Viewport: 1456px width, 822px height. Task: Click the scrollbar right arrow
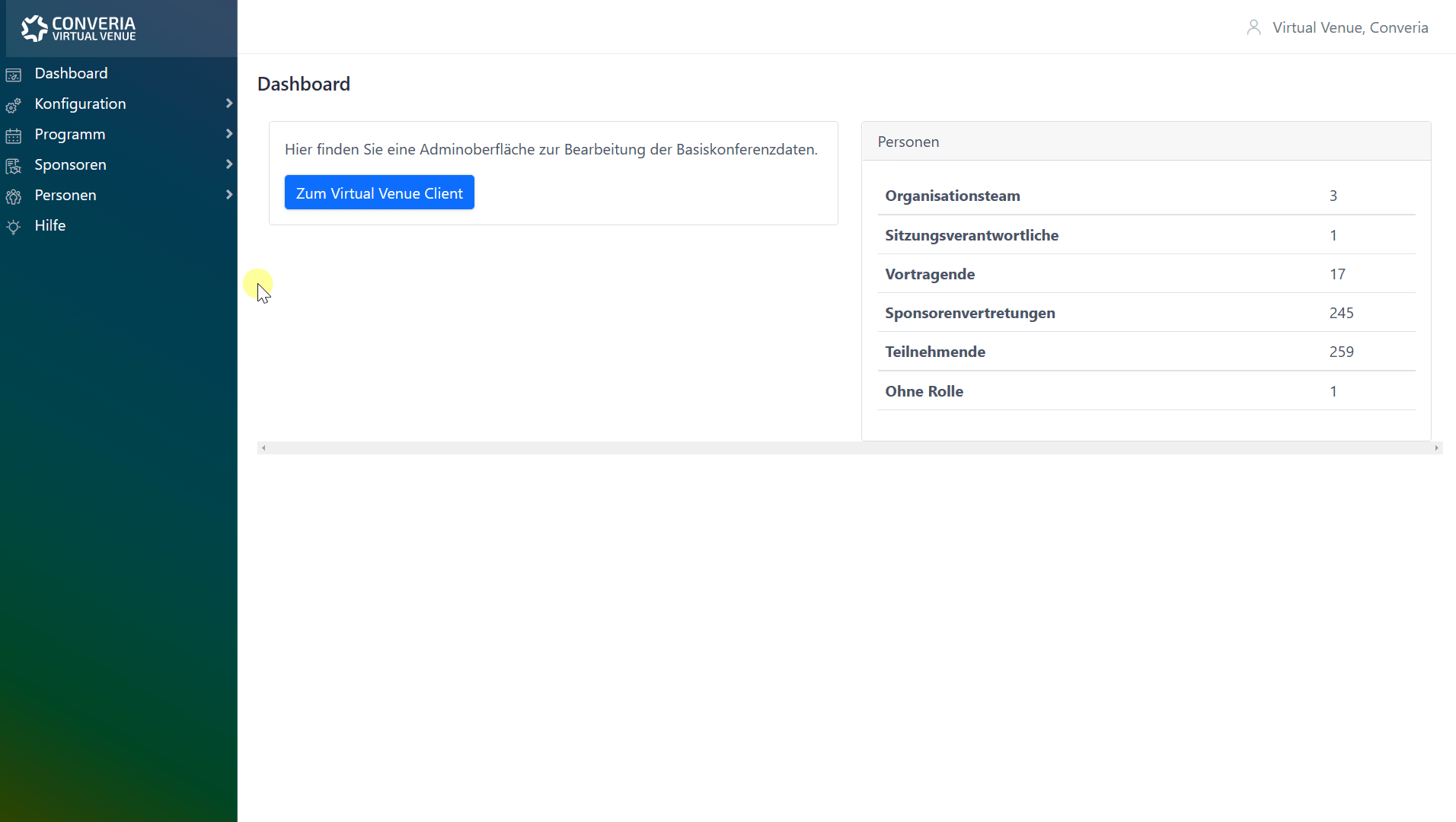[x=1436, y=448]
